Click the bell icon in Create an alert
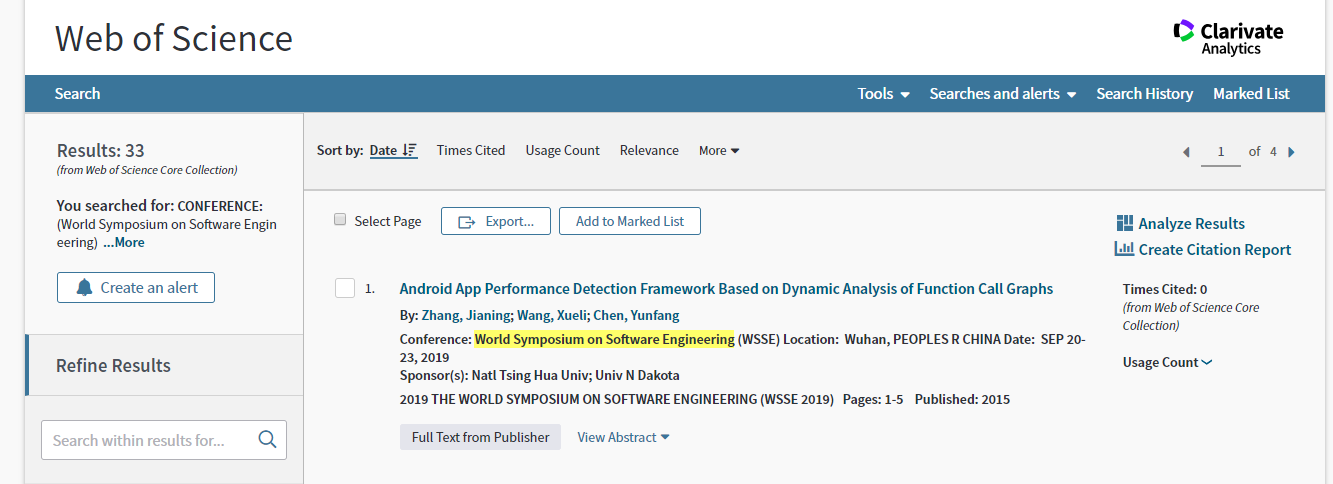This screenshot has height=484, width=1333. coord(84,288)
